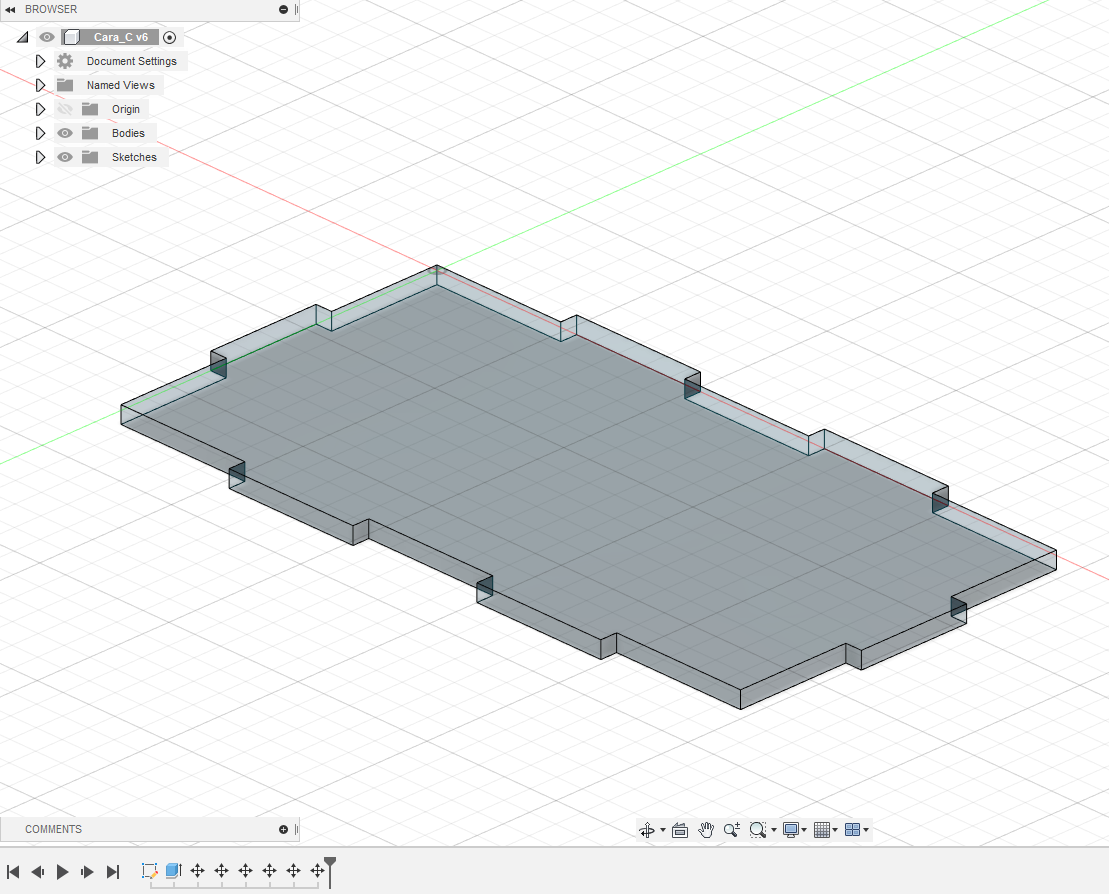Image resolution: width=1109 pixels, height=894 pixels.
Task: Click the BROWSER panel header title
Action: tap(51, 9)
